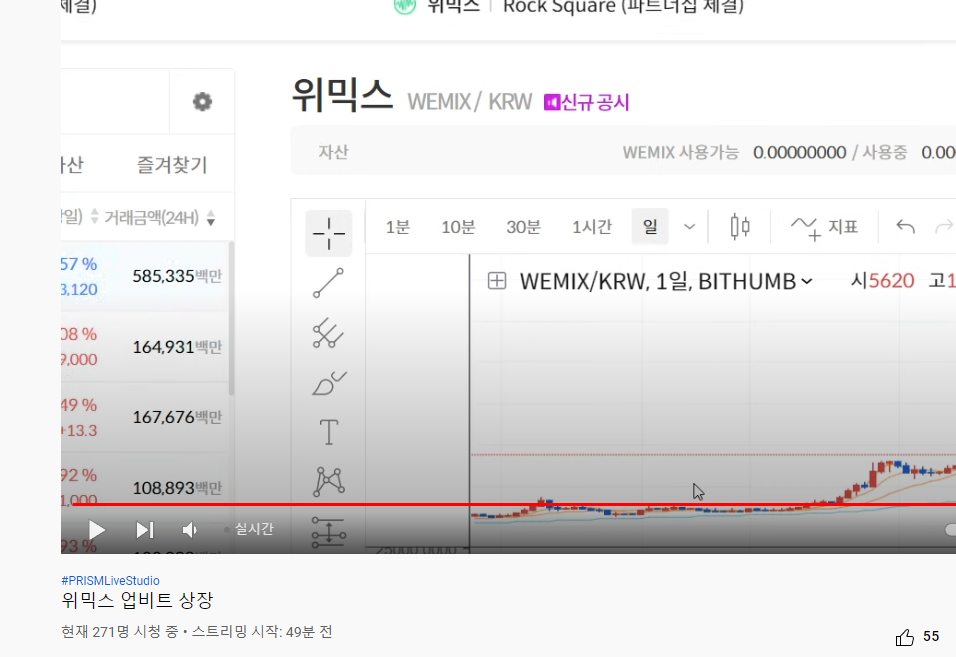
Task: Switch to the 즐겨찾기 favorites tab
Action: (172, 164)
